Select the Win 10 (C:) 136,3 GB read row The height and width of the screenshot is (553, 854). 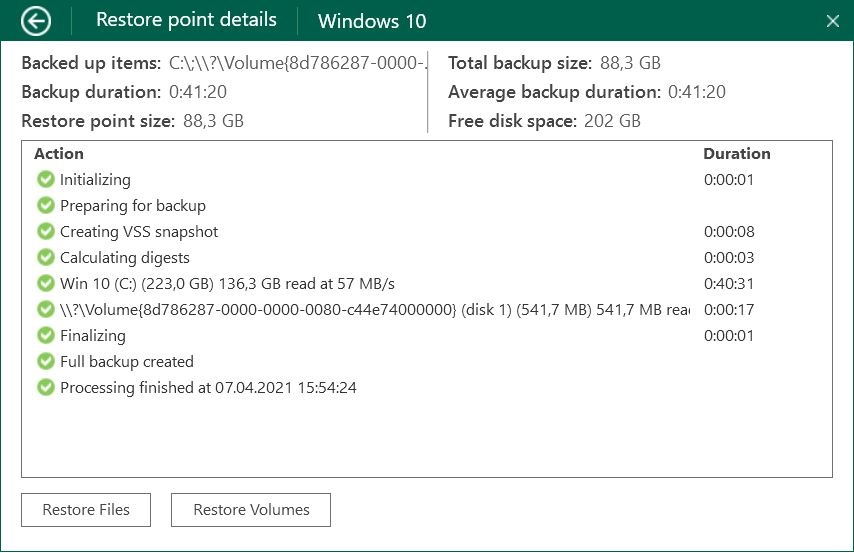[x=227, y=284]
